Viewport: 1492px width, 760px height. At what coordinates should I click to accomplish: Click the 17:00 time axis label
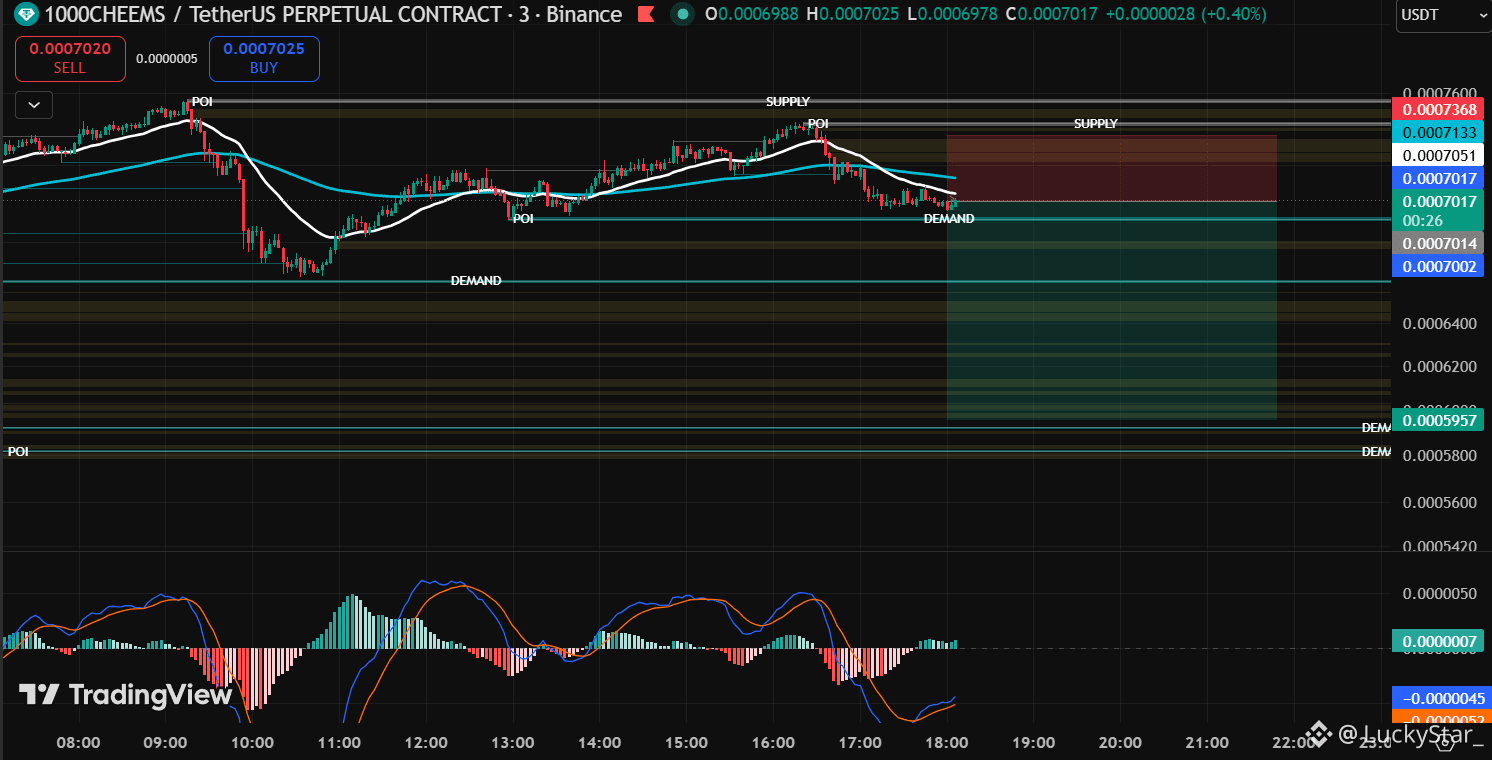860,742
